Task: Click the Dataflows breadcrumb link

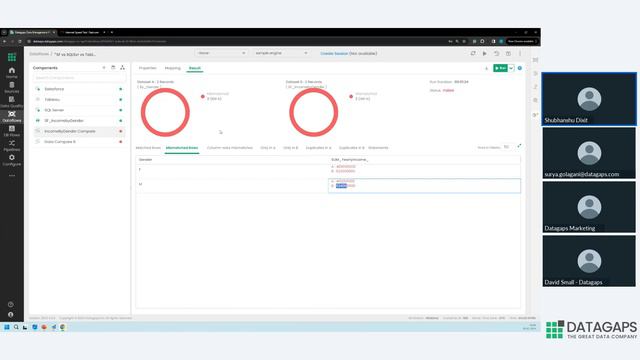Action: (39, 54)
